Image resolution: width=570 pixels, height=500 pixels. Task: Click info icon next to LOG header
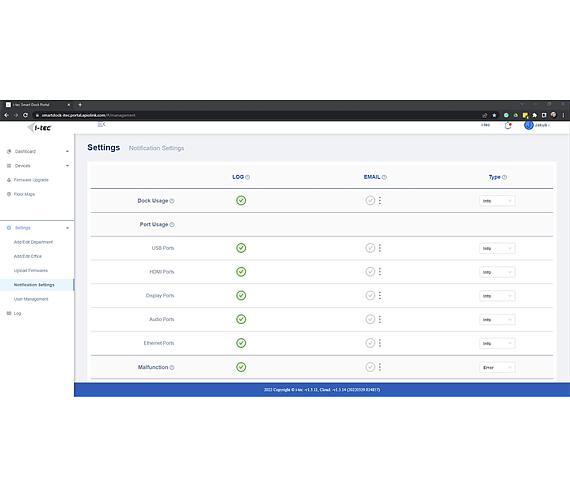248,177
